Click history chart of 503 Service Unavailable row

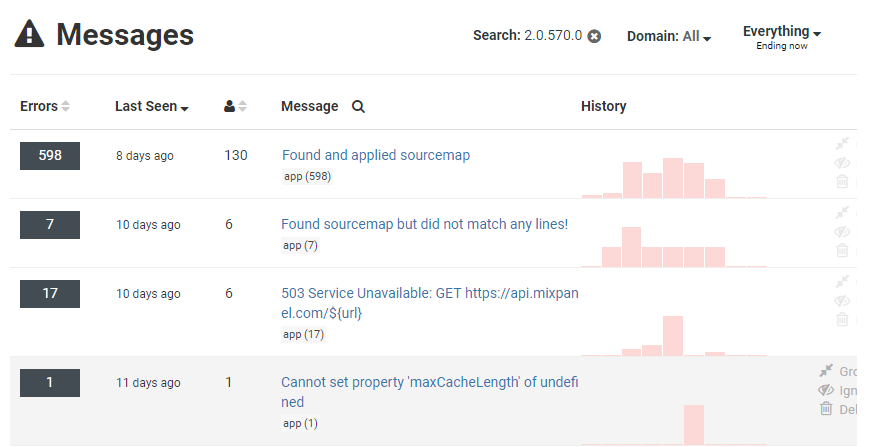pos(674,336)
